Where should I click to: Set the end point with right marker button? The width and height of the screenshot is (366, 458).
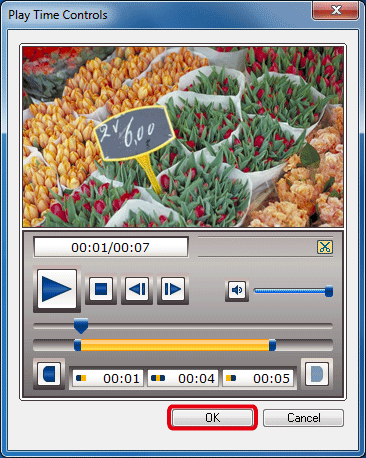317,374
